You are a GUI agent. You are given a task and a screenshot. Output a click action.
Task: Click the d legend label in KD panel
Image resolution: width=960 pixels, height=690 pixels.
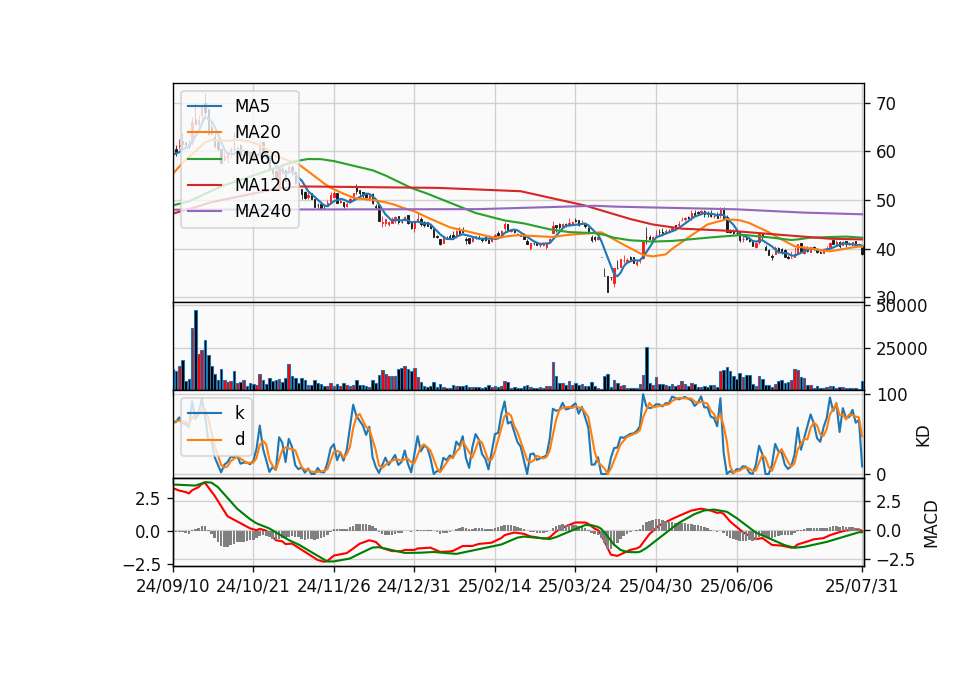240,439
